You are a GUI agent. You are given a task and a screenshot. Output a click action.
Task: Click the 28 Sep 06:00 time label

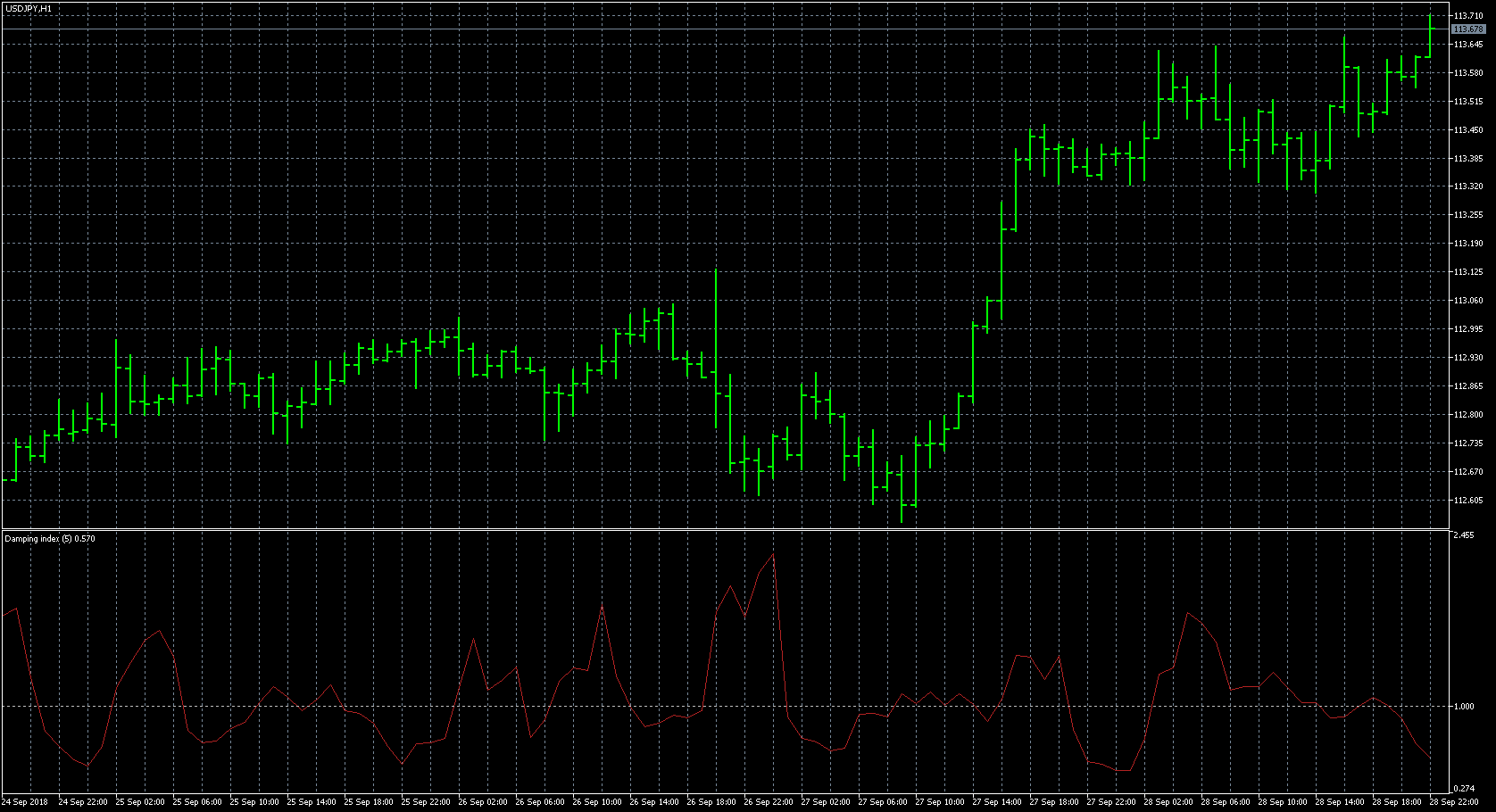pos(1226,801)
